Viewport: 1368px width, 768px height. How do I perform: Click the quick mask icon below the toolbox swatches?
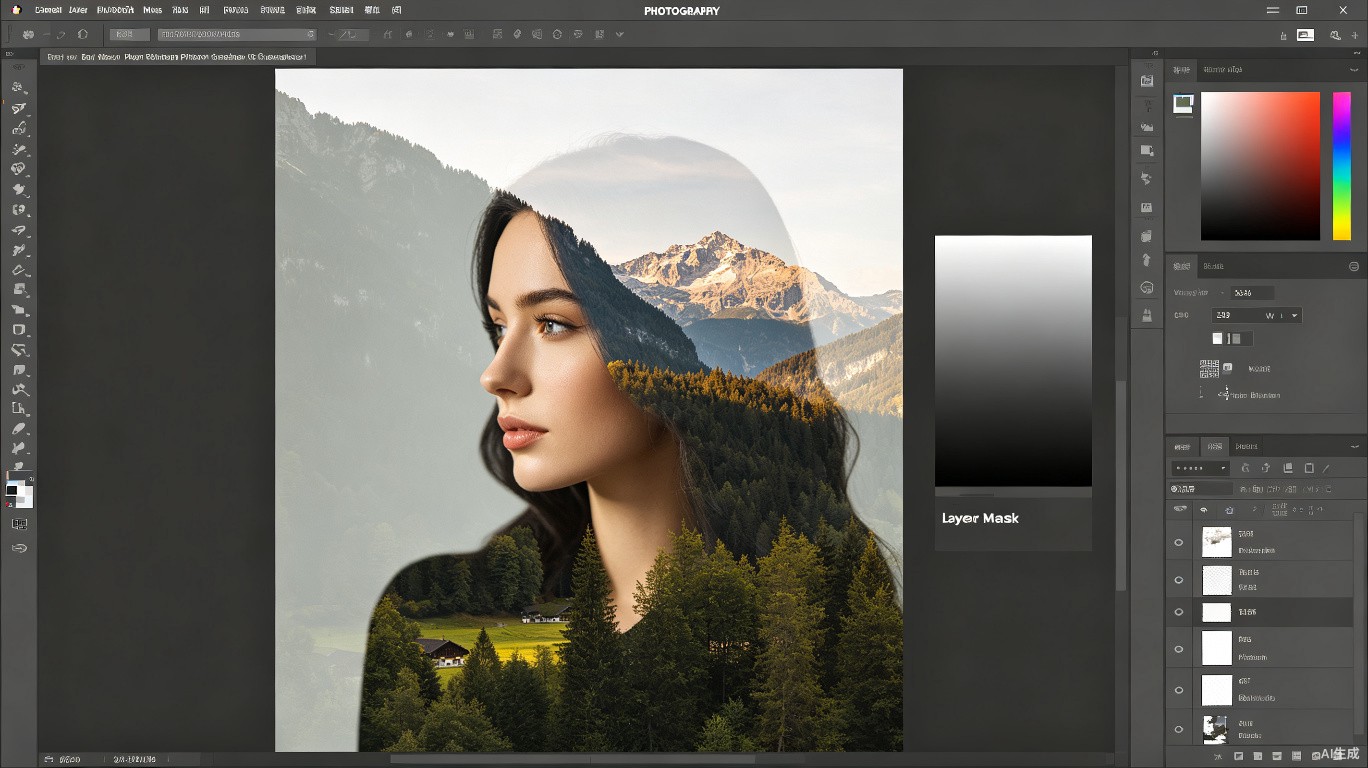pyautogui.click(x=19, y=524)
